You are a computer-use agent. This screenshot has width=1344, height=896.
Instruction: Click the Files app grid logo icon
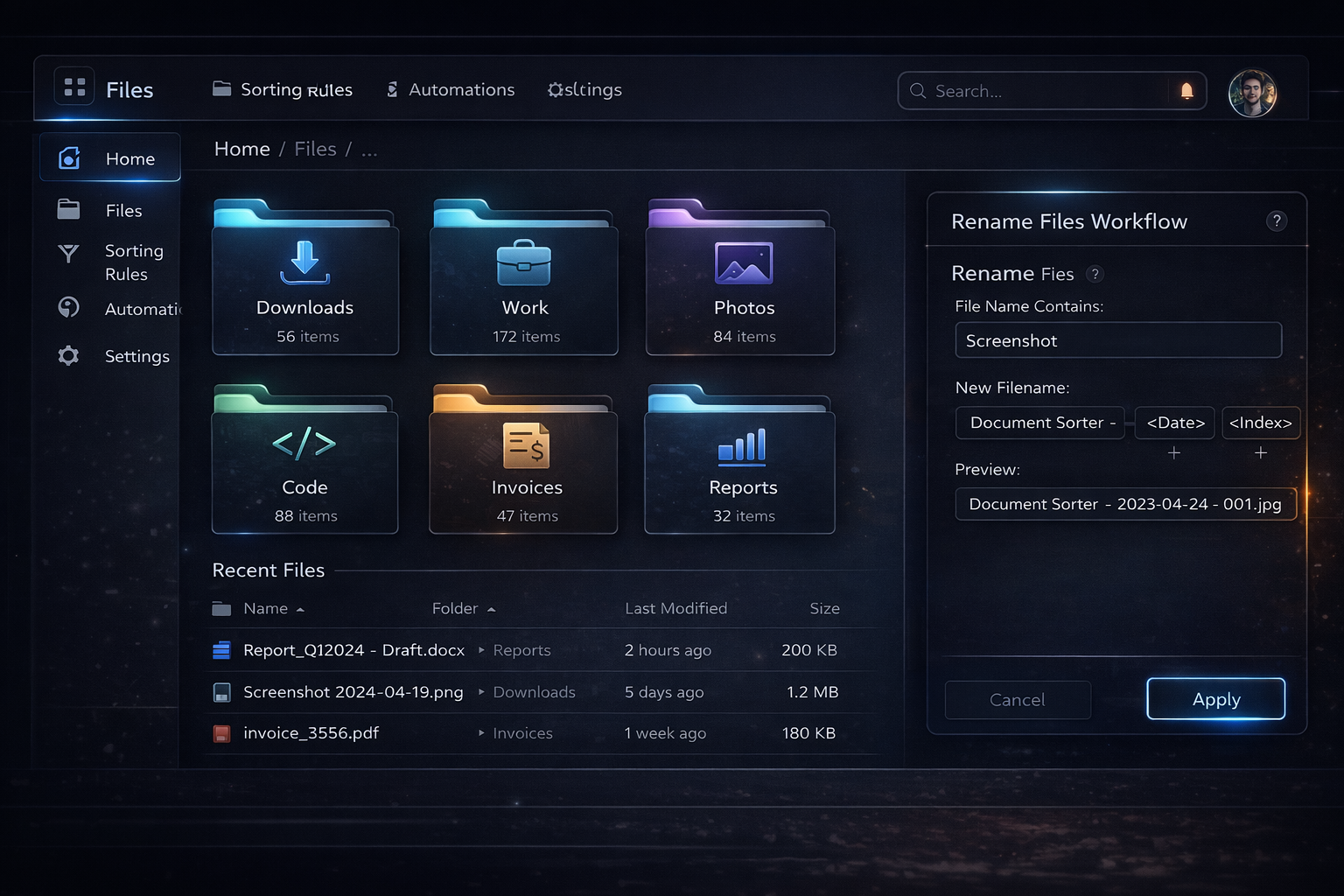click(73, 85)
